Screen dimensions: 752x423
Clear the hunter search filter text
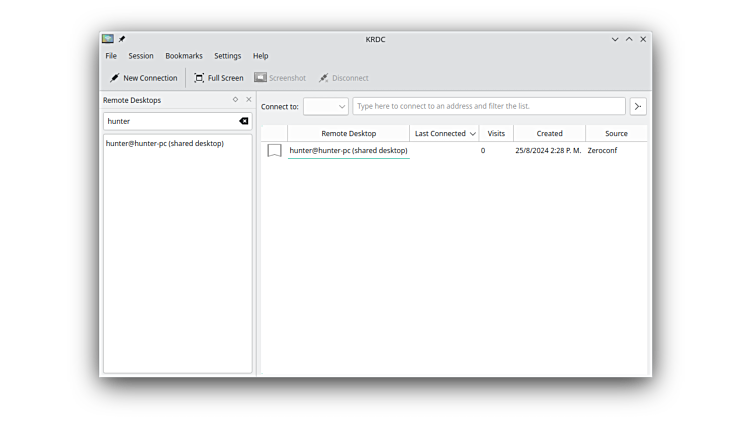243,121
